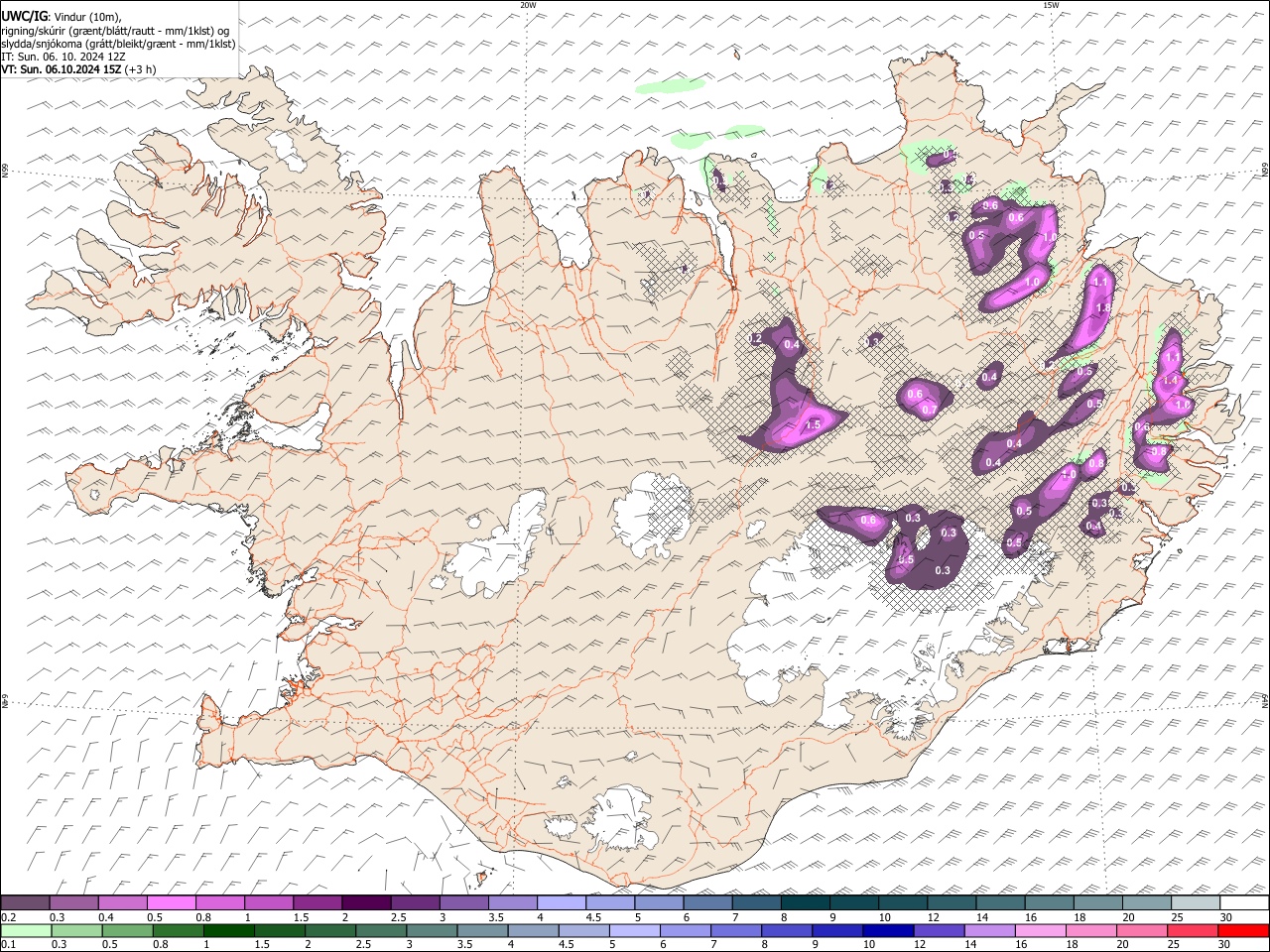Select the lavender 4–4.5 swatch in top legend row

click(561, 902)
